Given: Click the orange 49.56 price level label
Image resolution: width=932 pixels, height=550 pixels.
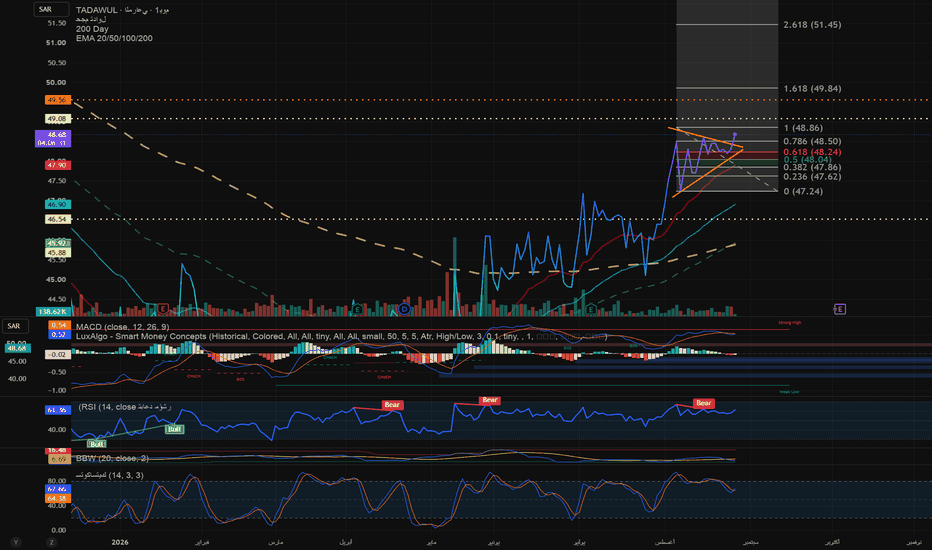Looking at the screenshot, I should [58, 100].
